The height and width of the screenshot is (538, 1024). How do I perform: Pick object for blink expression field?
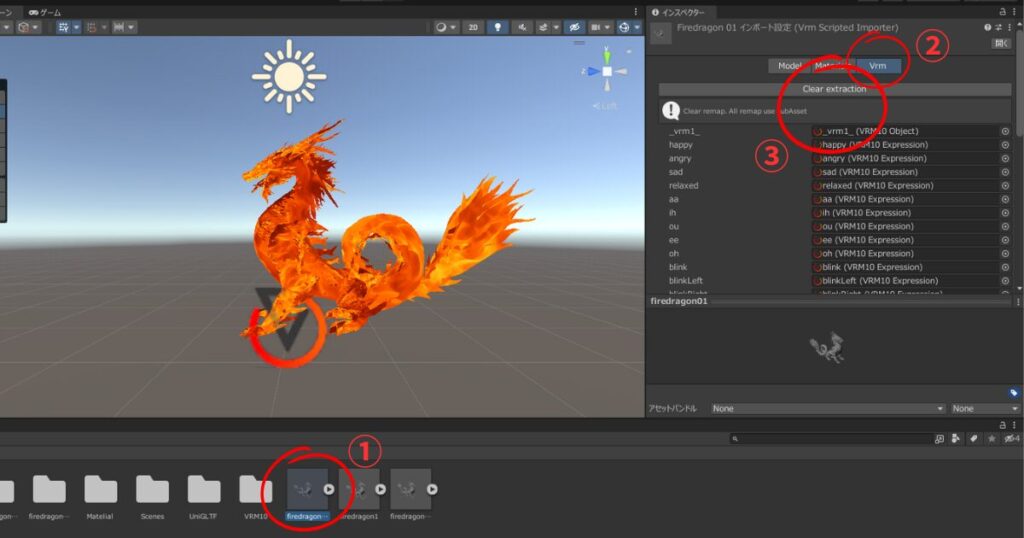coord(1005,267)
